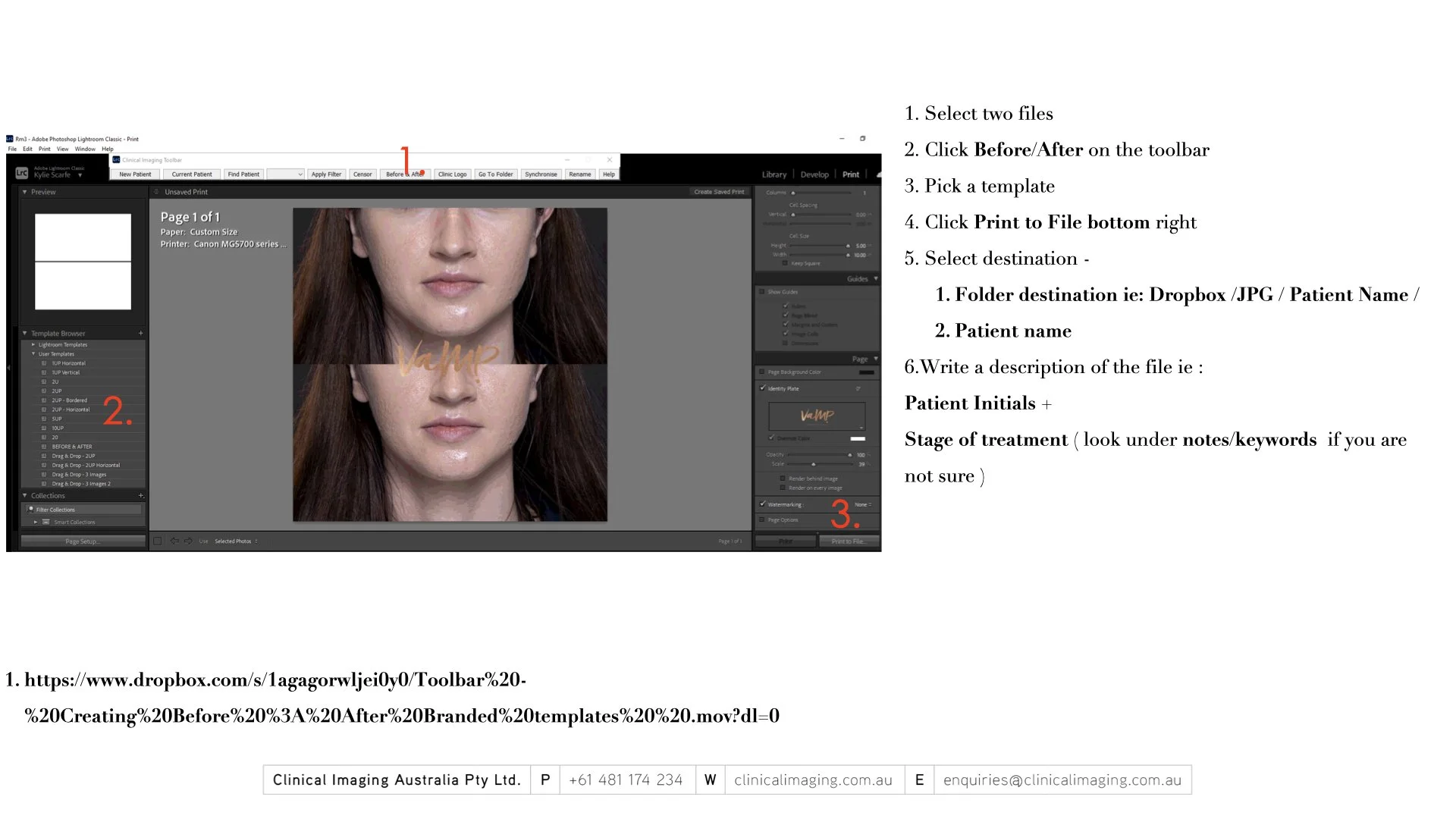Expand the Lightroom Templates folder
The image size is (1456, 819).
(33, 345)
